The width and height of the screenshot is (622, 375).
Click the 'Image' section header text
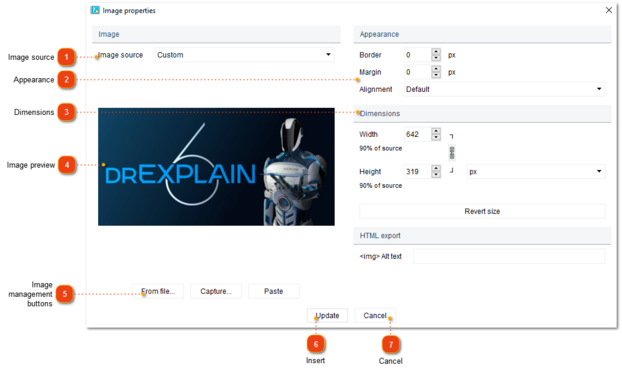[x=109, y=34]
